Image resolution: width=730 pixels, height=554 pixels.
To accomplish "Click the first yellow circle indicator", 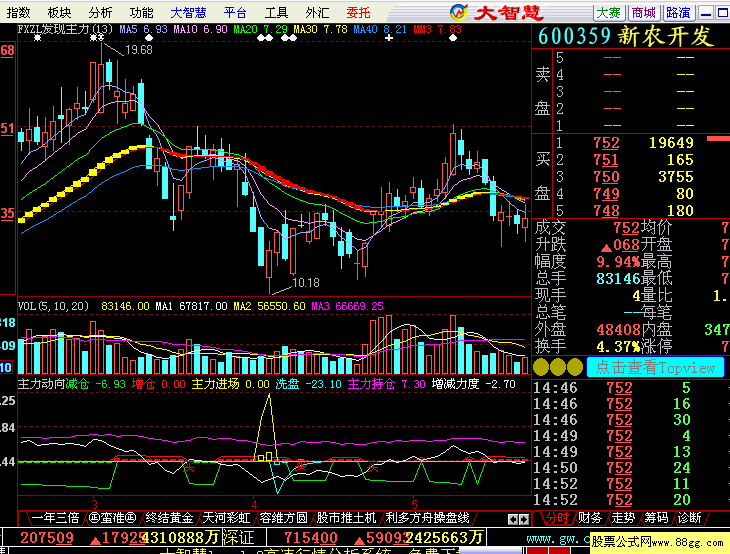I will [541, 367].
